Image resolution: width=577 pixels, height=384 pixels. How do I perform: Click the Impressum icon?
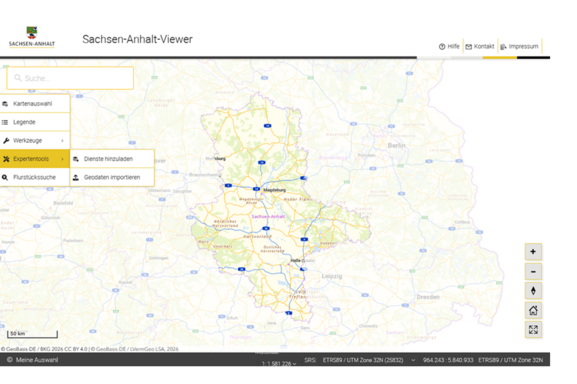503,47
